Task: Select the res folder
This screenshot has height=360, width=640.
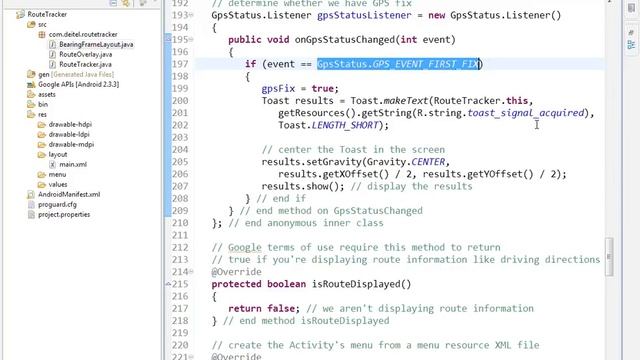Action: tap(37, 115)
